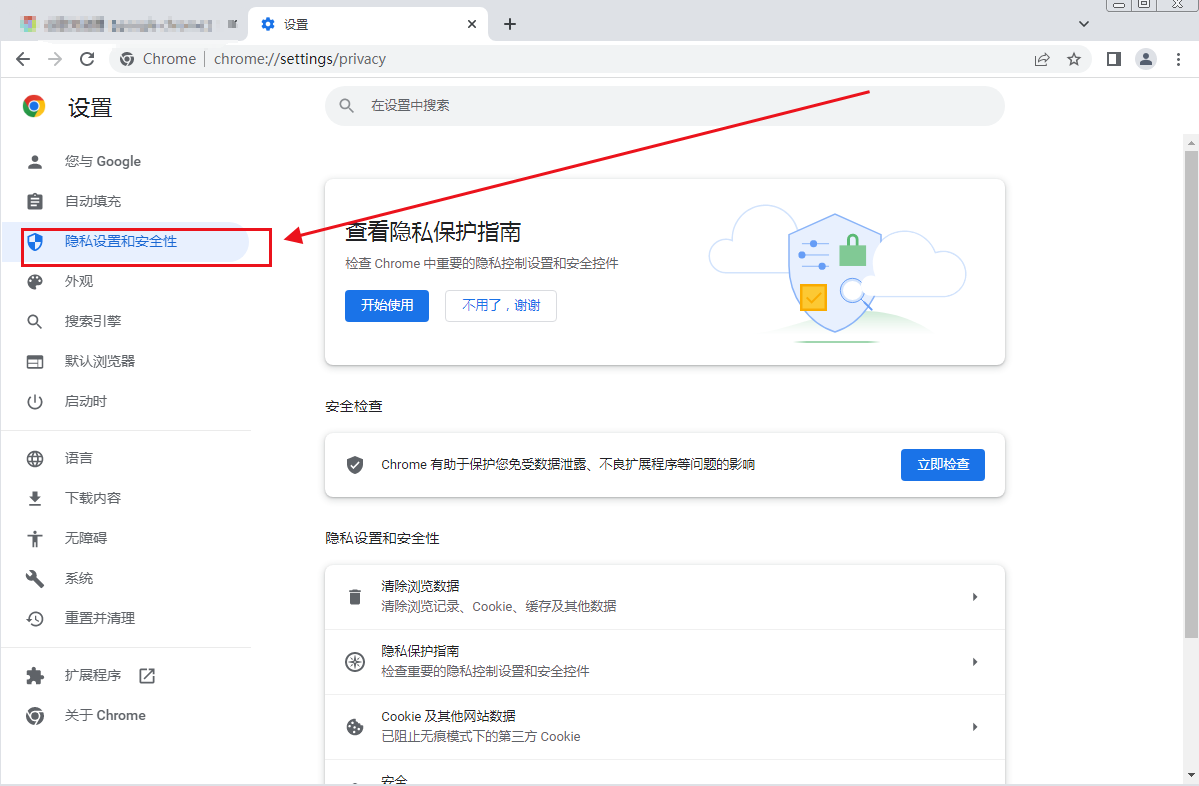Screen dimensions: 1199x786
Task: Click the scrollbar down arrow
Action: (x=1191, y=776)
